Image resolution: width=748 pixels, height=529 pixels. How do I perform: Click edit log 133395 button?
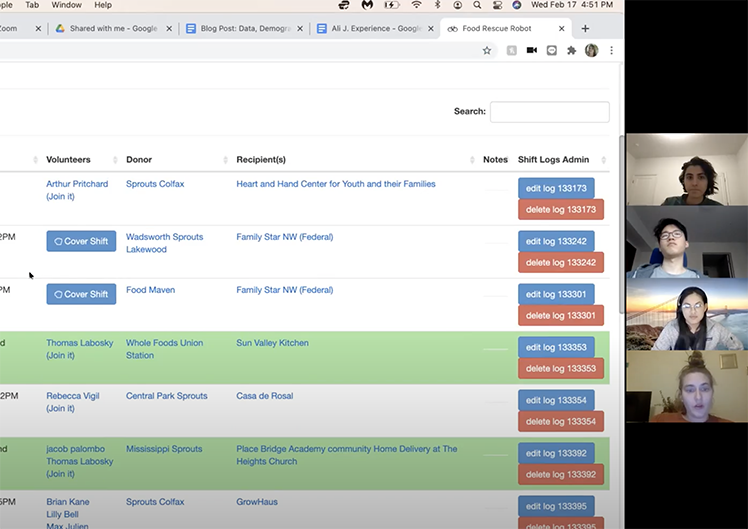tap(556, 506)
